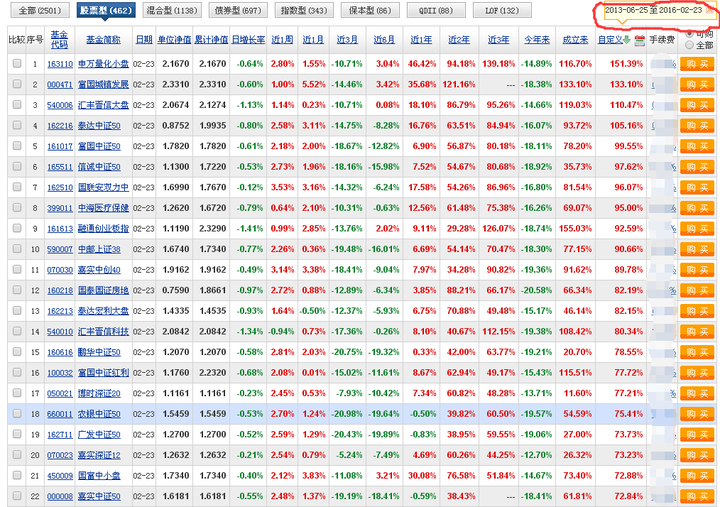Open fund code link 000471
Screen dimensions: 720x507
pos(60,84)
